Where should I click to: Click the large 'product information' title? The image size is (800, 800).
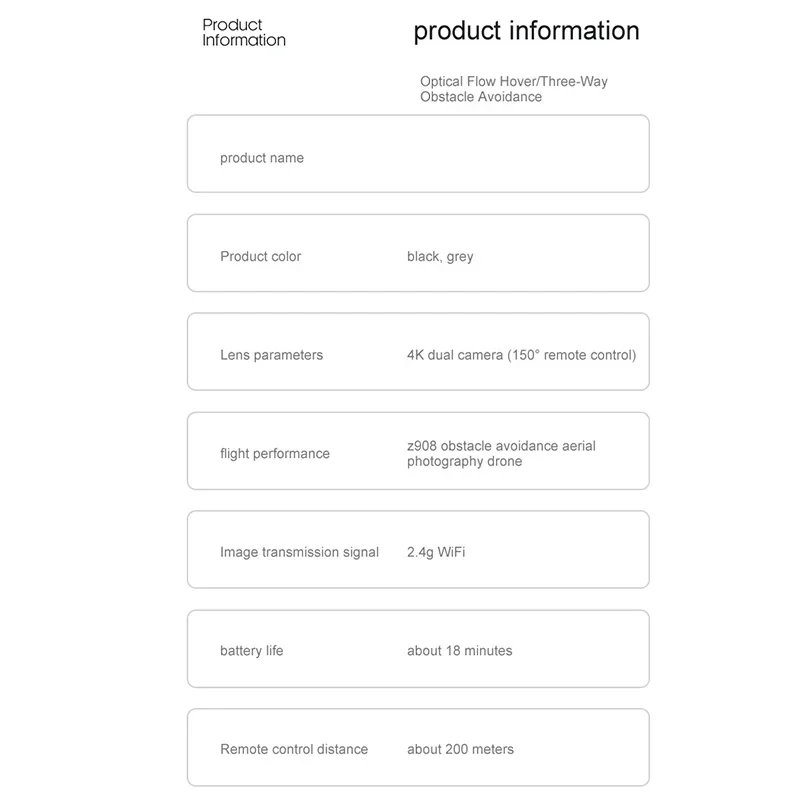[526, 31]
